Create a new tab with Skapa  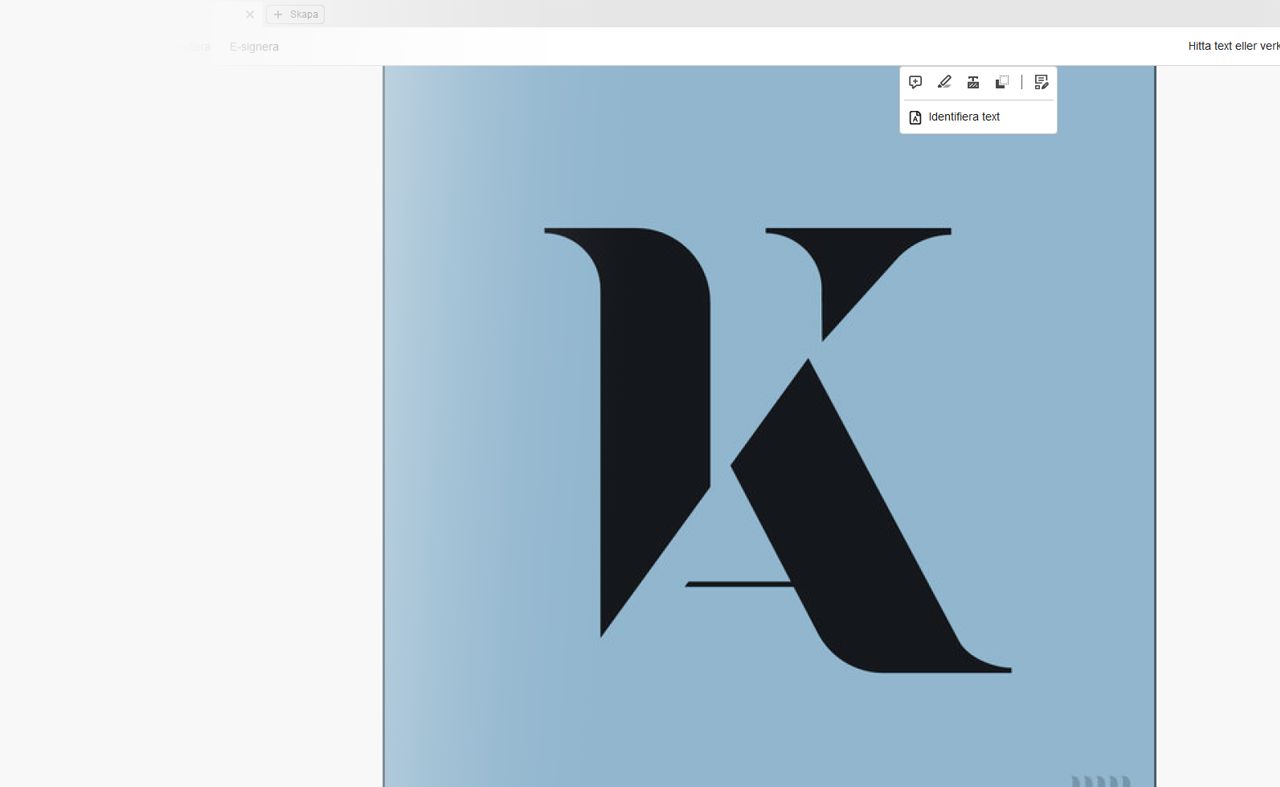pos(295,14)
